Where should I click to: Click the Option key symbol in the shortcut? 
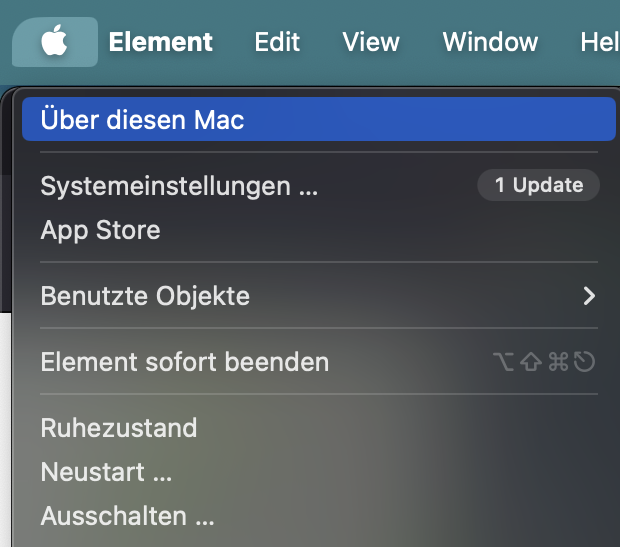point(505,362)
